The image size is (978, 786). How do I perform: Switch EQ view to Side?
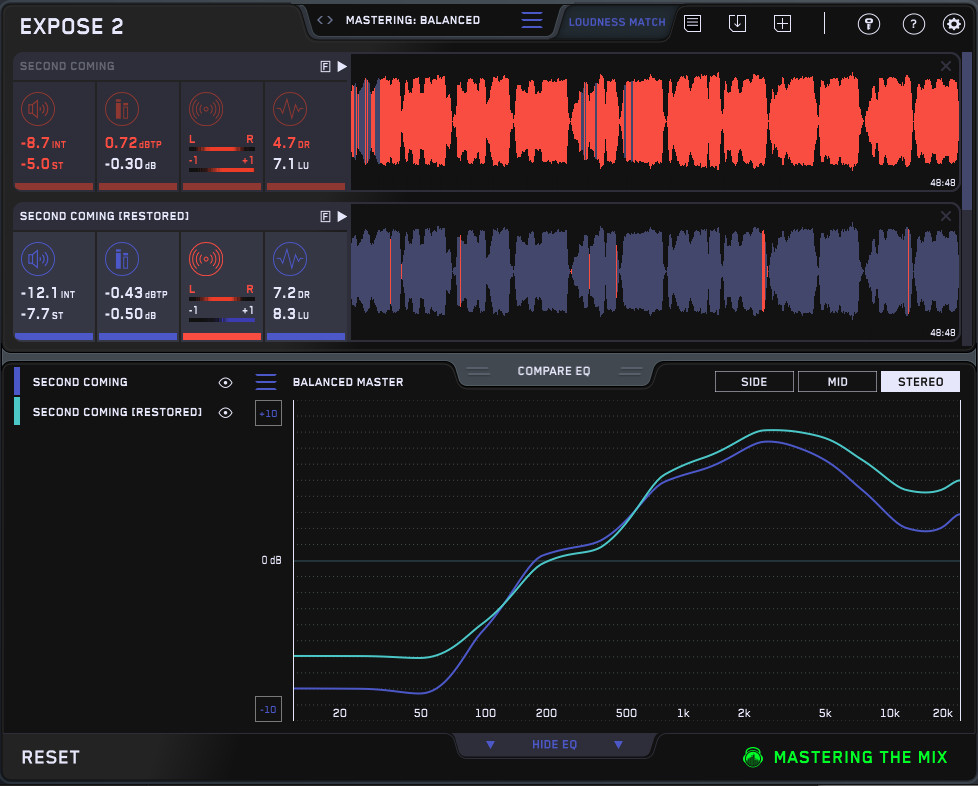pyautogui.click(x=754, y=381)
